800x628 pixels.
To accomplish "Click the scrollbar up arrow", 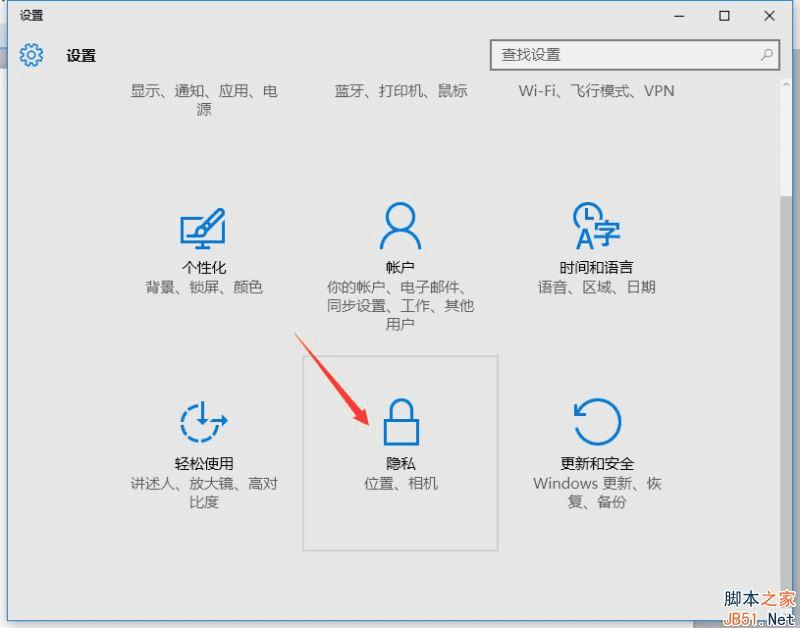I will pyautogui.click(x=786, y=85).
